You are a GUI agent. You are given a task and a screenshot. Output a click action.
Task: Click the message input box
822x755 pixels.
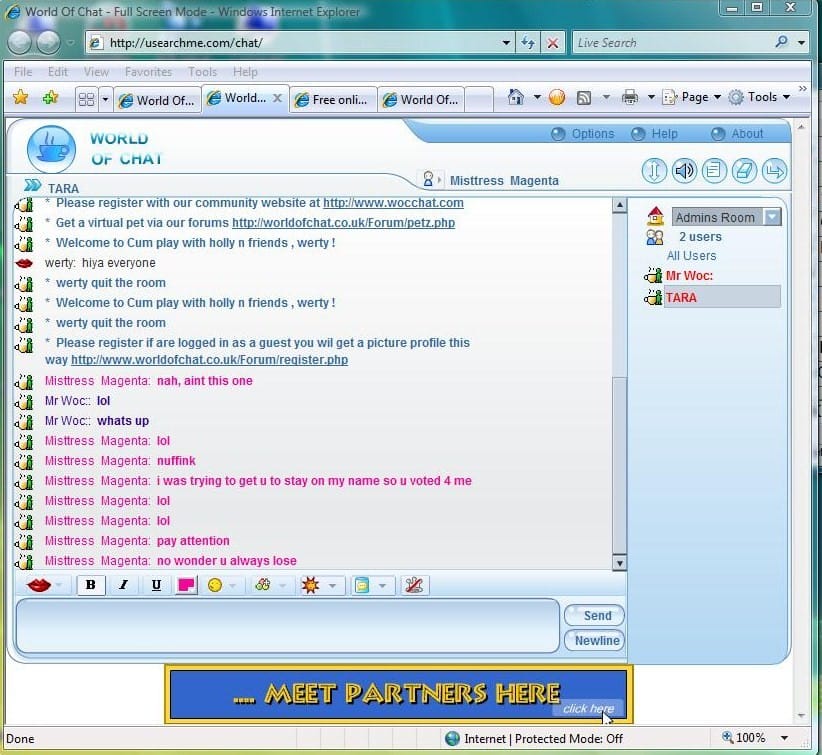pos(288,626)
